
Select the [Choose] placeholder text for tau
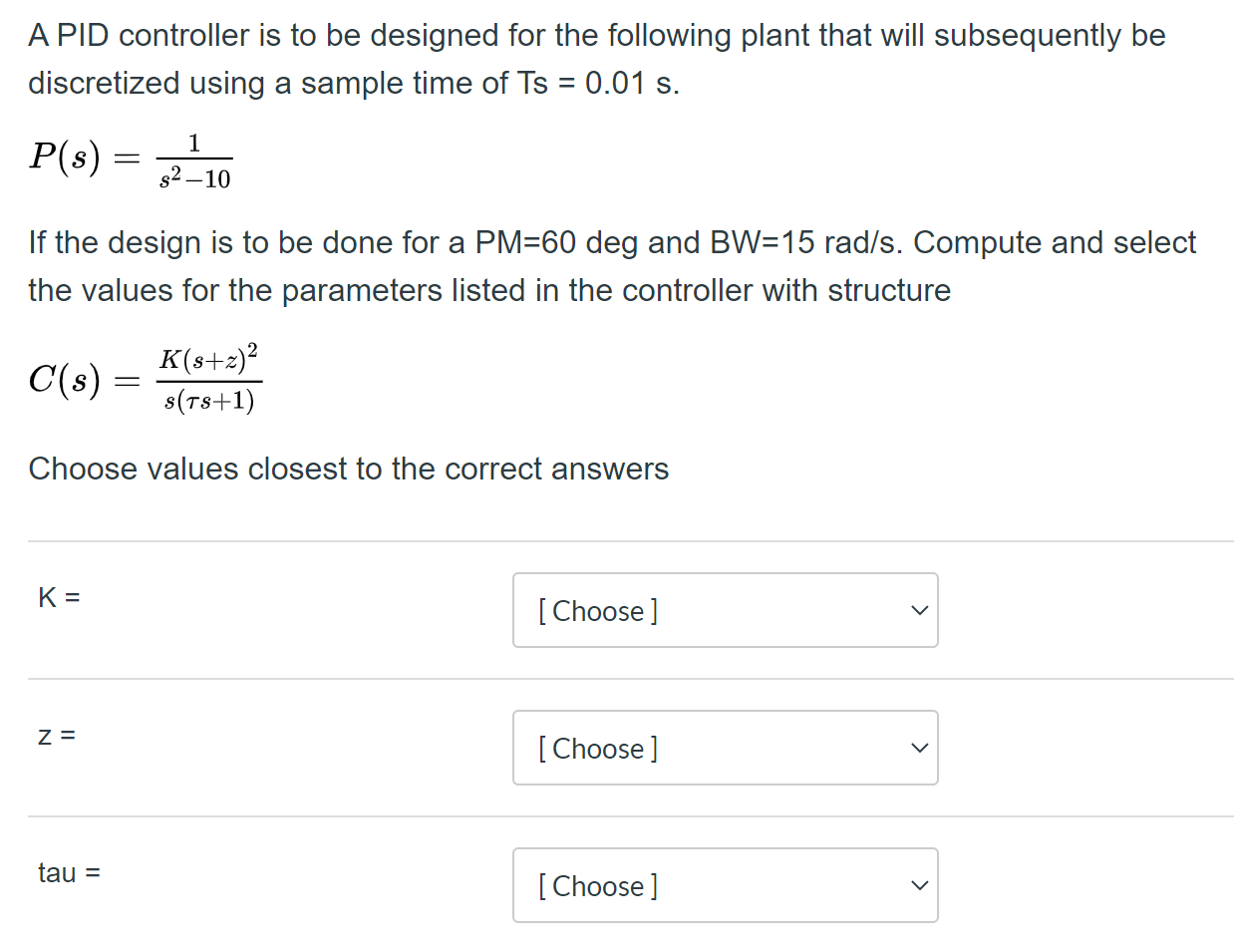pyautogui.click(x=595, y=886)
